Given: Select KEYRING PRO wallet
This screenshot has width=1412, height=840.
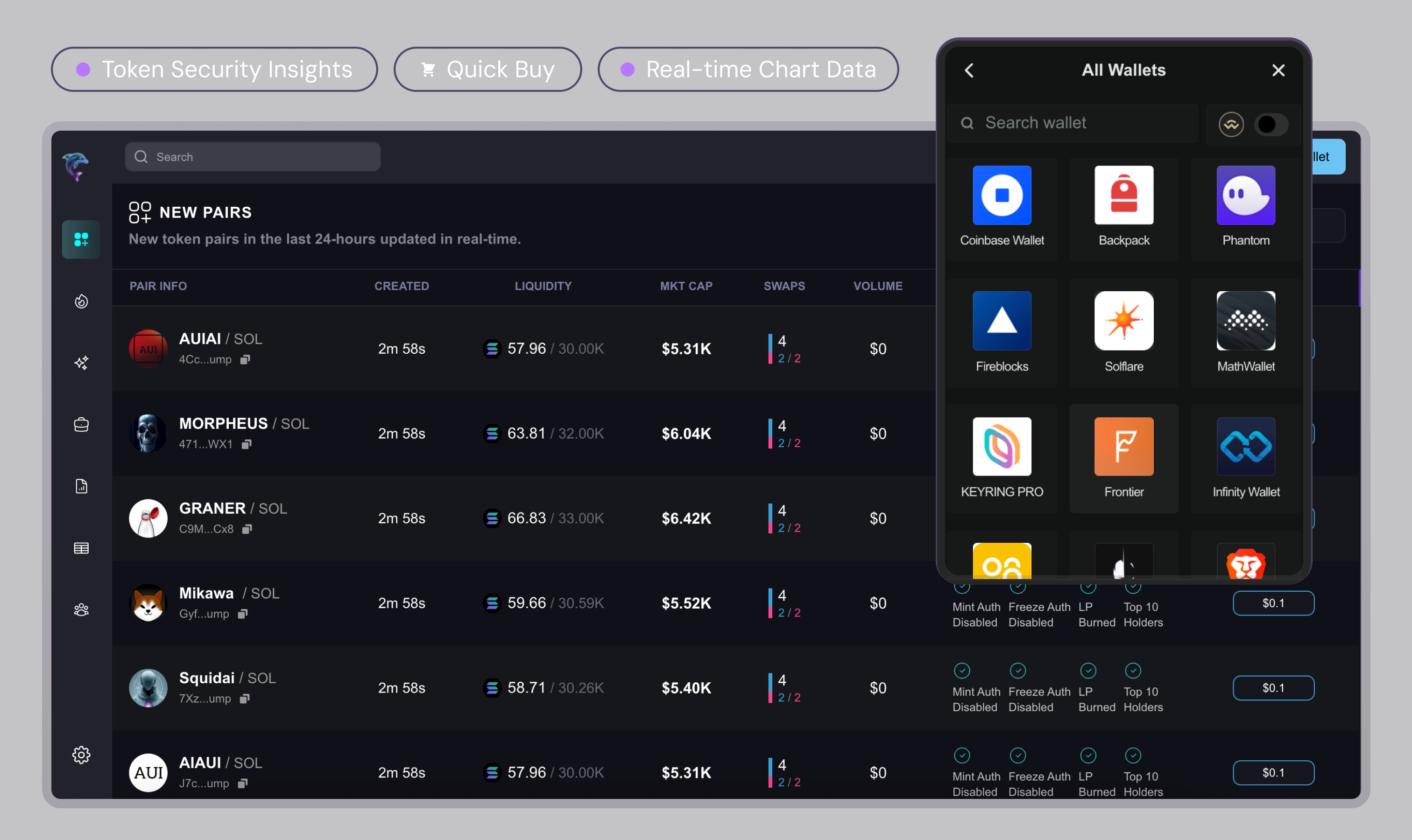Looking at the screenshot, I should coord(1002,459).
